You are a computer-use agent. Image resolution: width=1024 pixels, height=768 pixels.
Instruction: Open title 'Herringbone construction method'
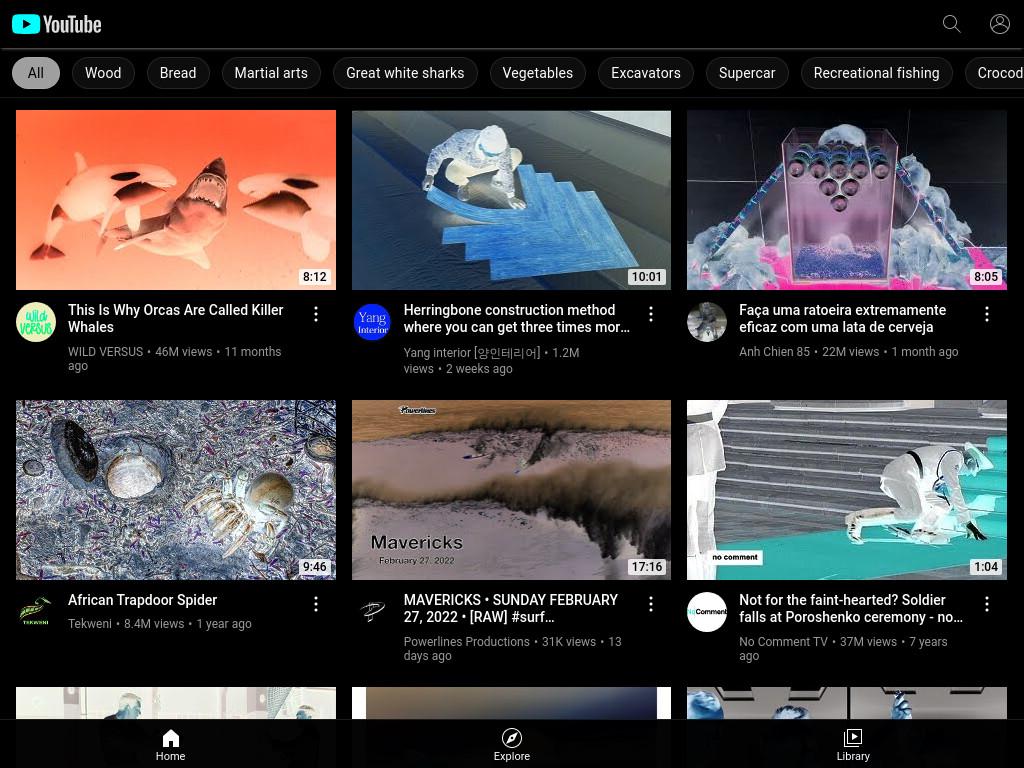tap(517, 319)
